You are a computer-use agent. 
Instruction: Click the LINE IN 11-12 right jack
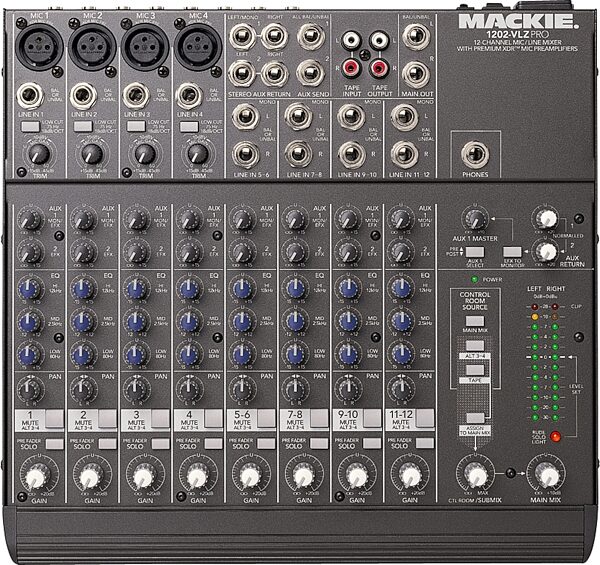(x=404, y=154)
